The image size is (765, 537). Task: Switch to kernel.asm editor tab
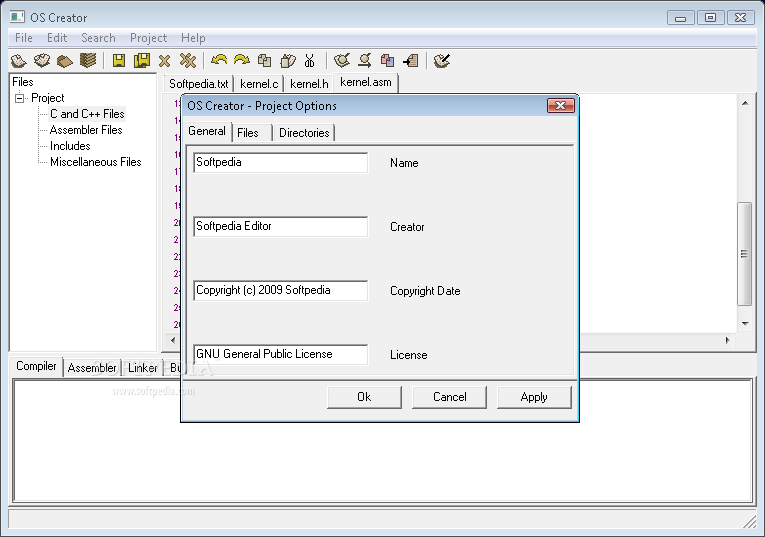pos(366,82)
